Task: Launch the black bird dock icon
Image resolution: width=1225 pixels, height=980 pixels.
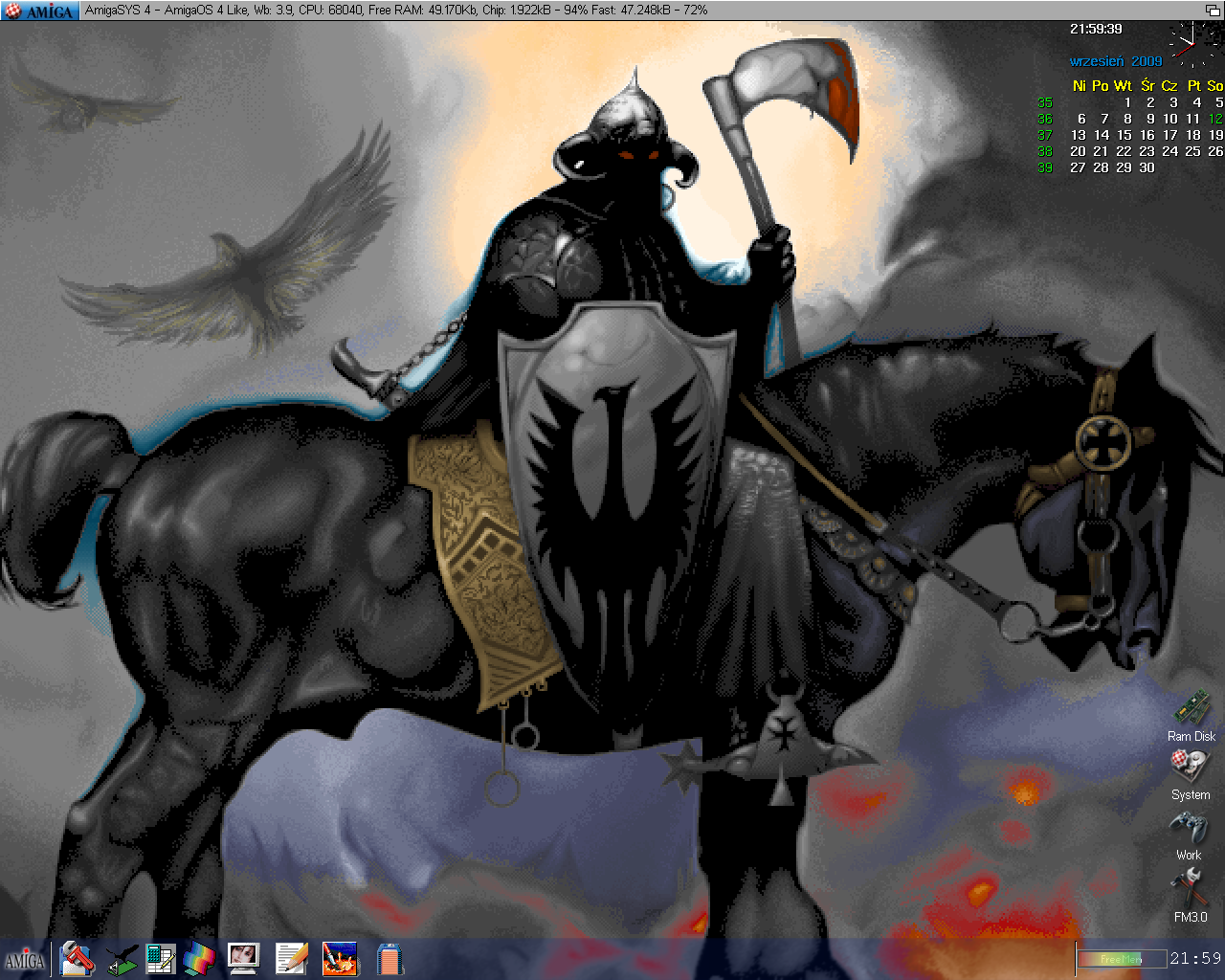Action: (122, 960)
